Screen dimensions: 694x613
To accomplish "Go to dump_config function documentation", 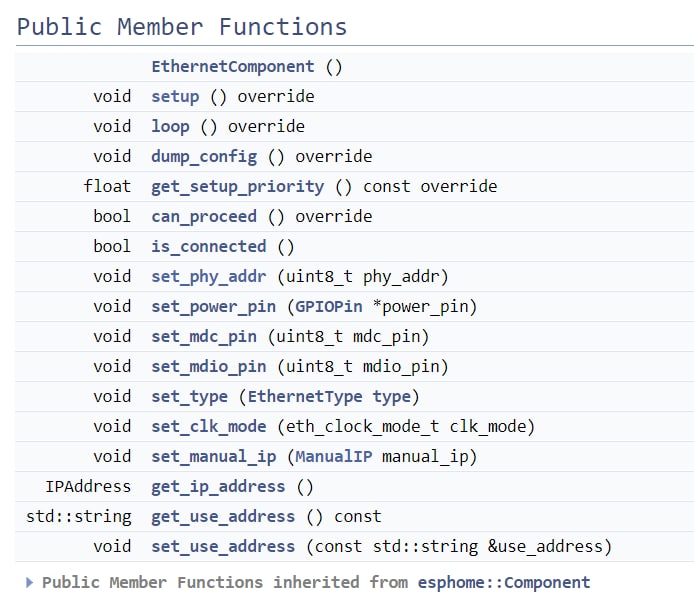I will [204, 157].
